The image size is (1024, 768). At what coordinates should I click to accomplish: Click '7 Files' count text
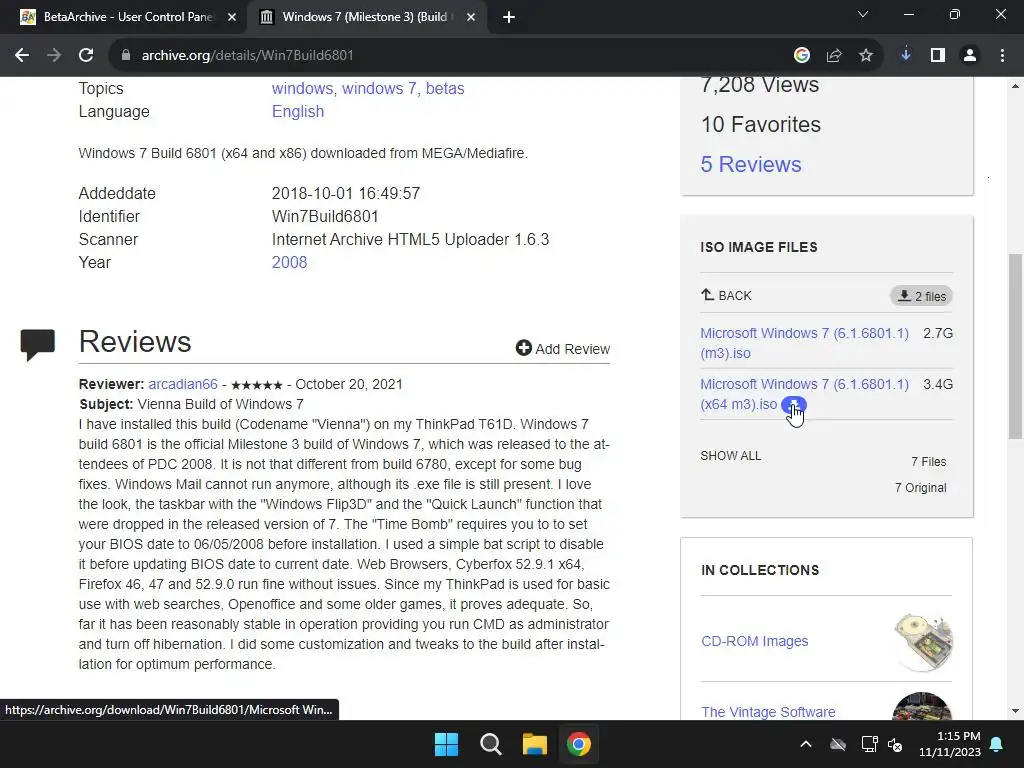coord(929,462)
